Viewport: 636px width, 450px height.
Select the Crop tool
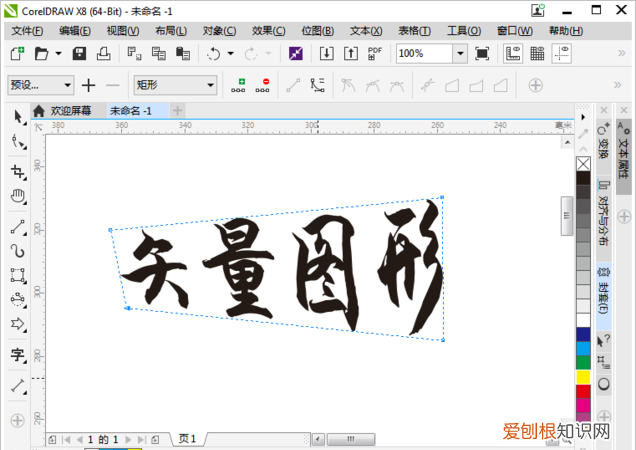pos(18,172)
